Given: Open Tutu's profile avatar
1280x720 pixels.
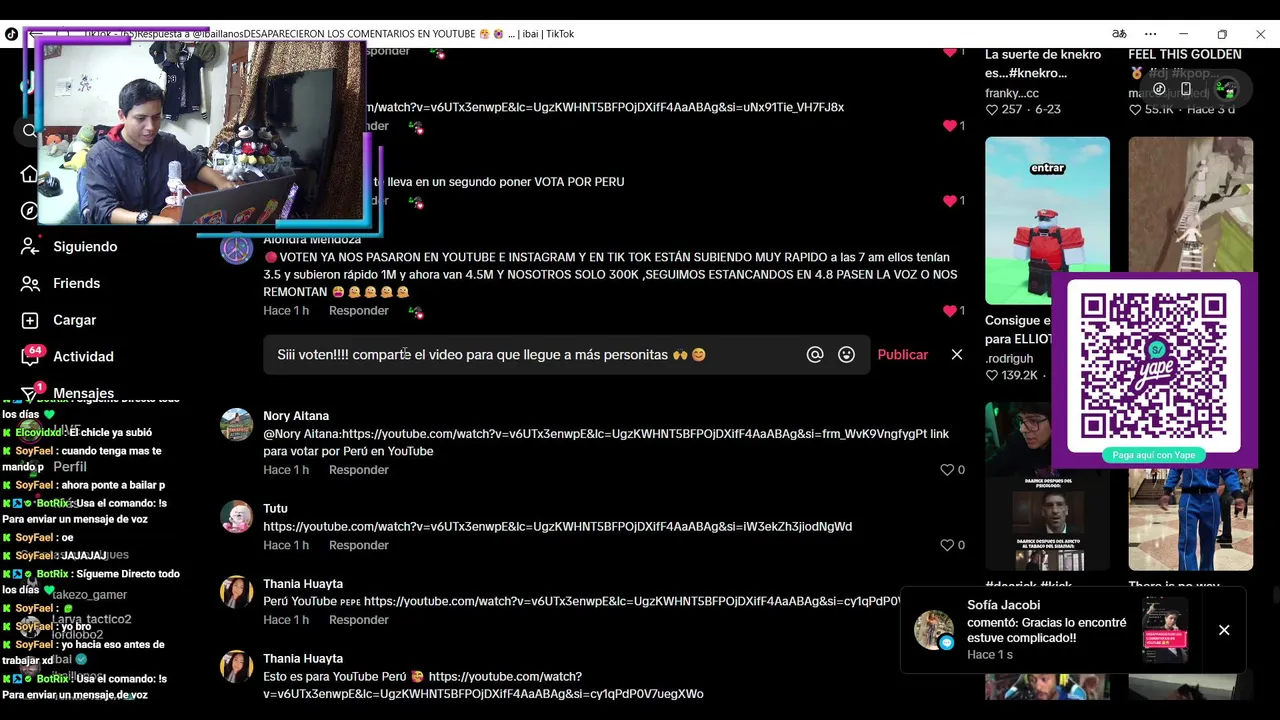Looking at the screenshot, I should [237, 517].
